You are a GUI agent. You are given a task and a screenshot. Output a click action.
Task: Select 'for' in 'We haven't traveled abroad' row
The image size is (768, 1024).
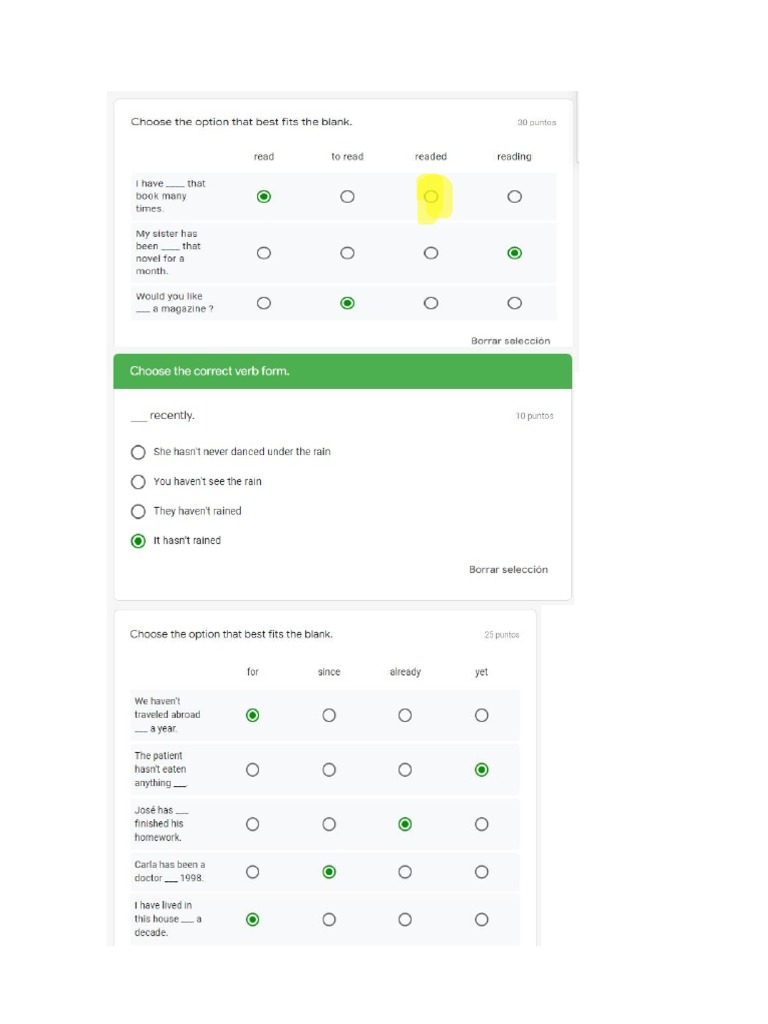pos(252,715)
